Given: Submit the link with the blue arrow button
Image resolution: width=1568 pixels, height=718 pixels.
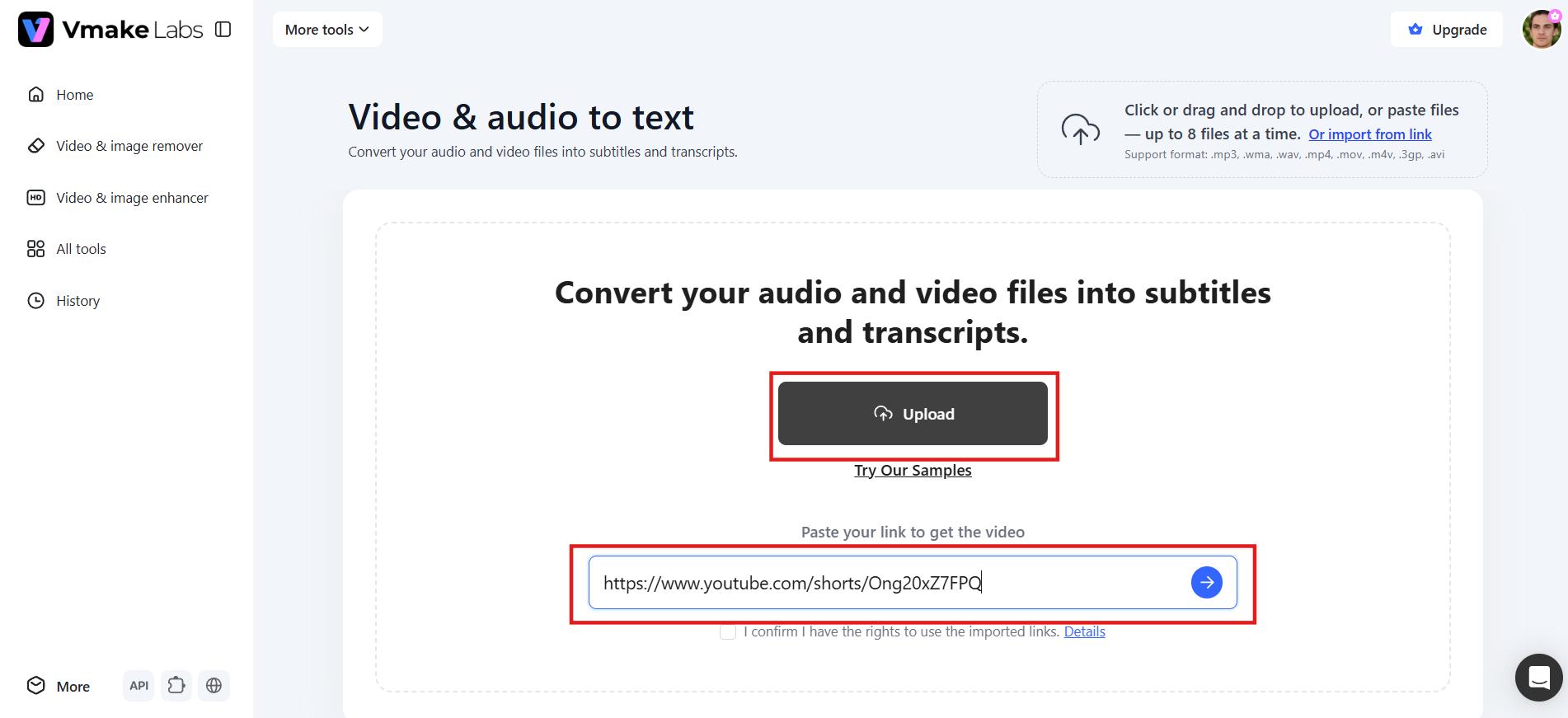Looking at the screenshot, I should (1207, 583).
